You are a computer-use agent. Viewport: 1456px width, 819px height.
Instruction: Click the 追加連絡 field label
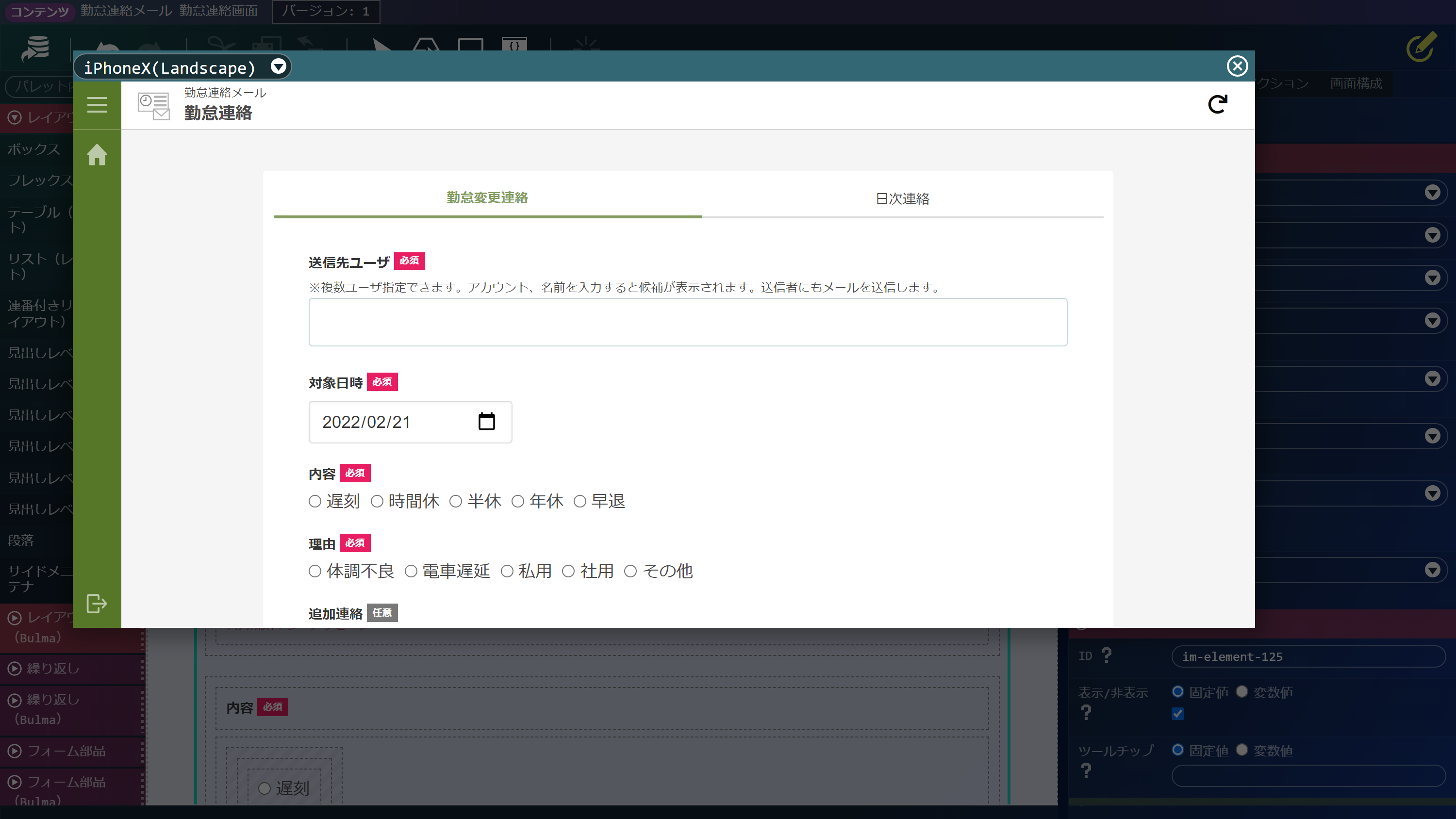point(336,613)
